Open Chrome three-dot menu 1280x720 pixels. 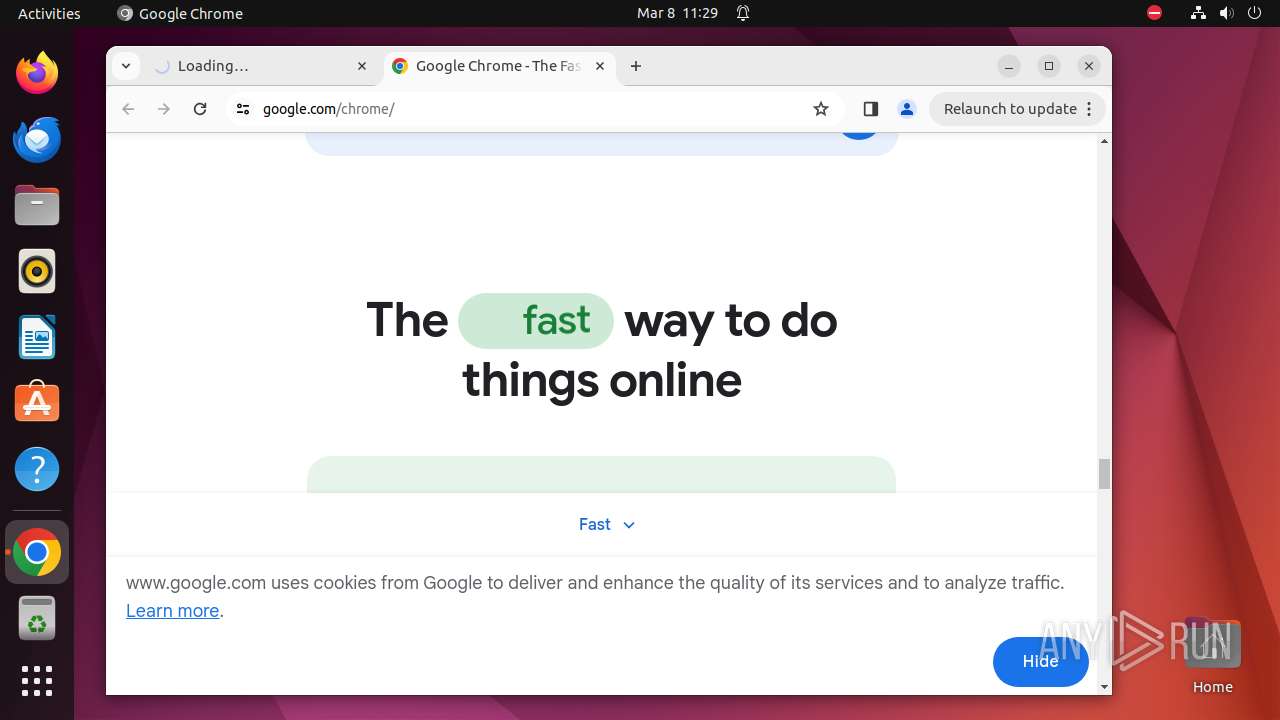(1089, 109)
